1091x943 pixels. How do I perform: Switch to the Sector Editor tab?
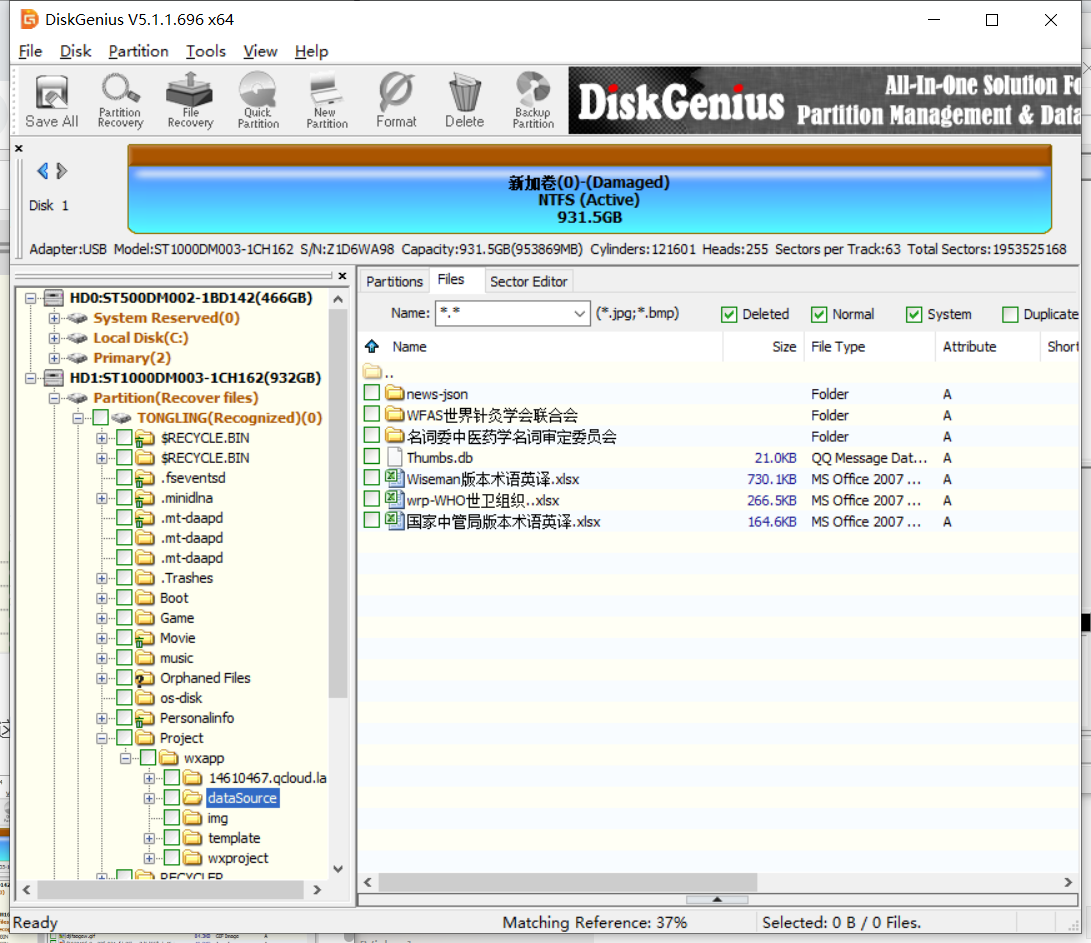528,281
